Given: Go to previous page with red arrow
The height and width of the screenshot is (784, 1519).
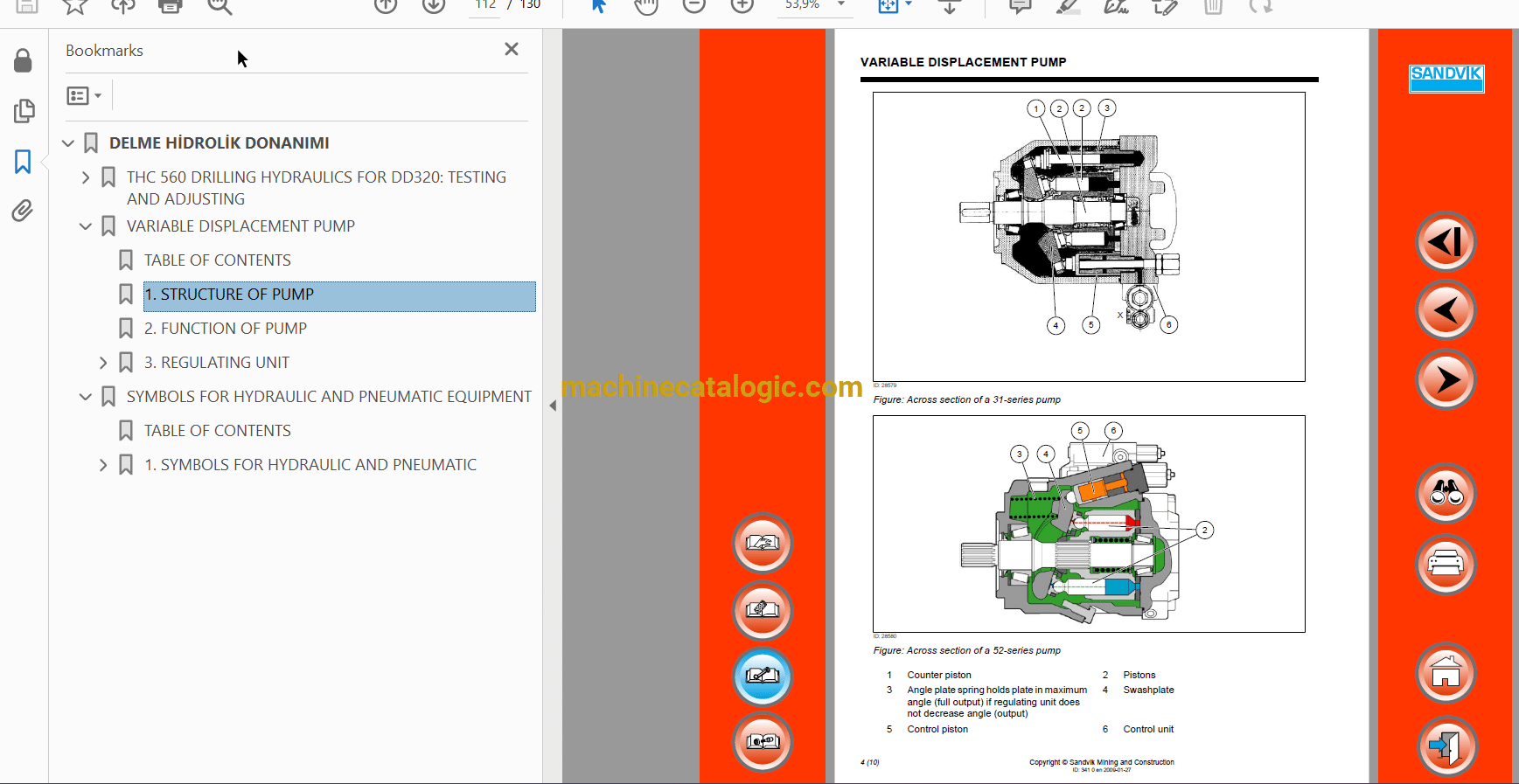Looking at the screenshot, I should point(1446,310).
